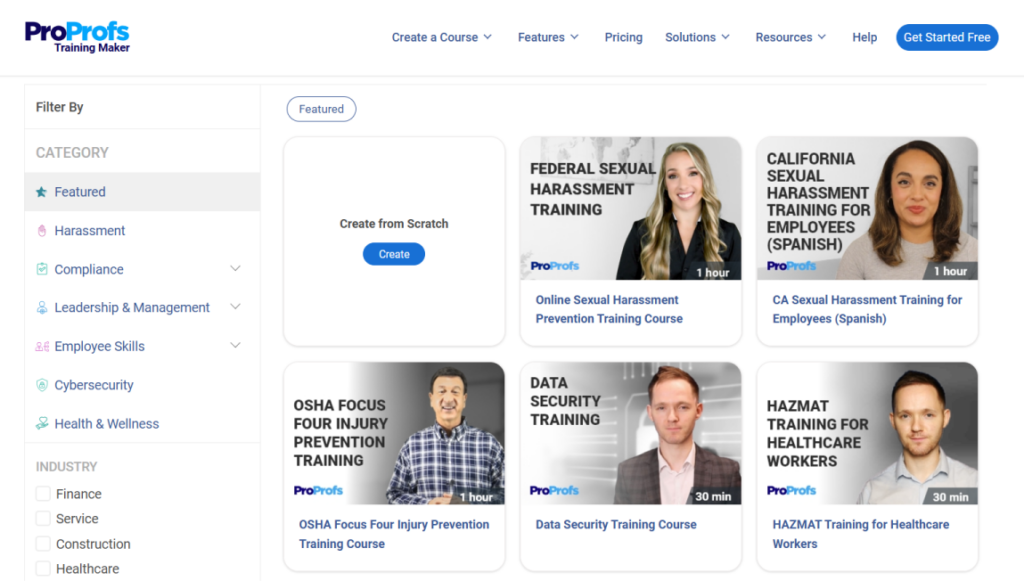Open the Solutions dropdown menu
The height and width of the screenshot is (581, 1024).
pyautogui.click(x=697, y=37)
